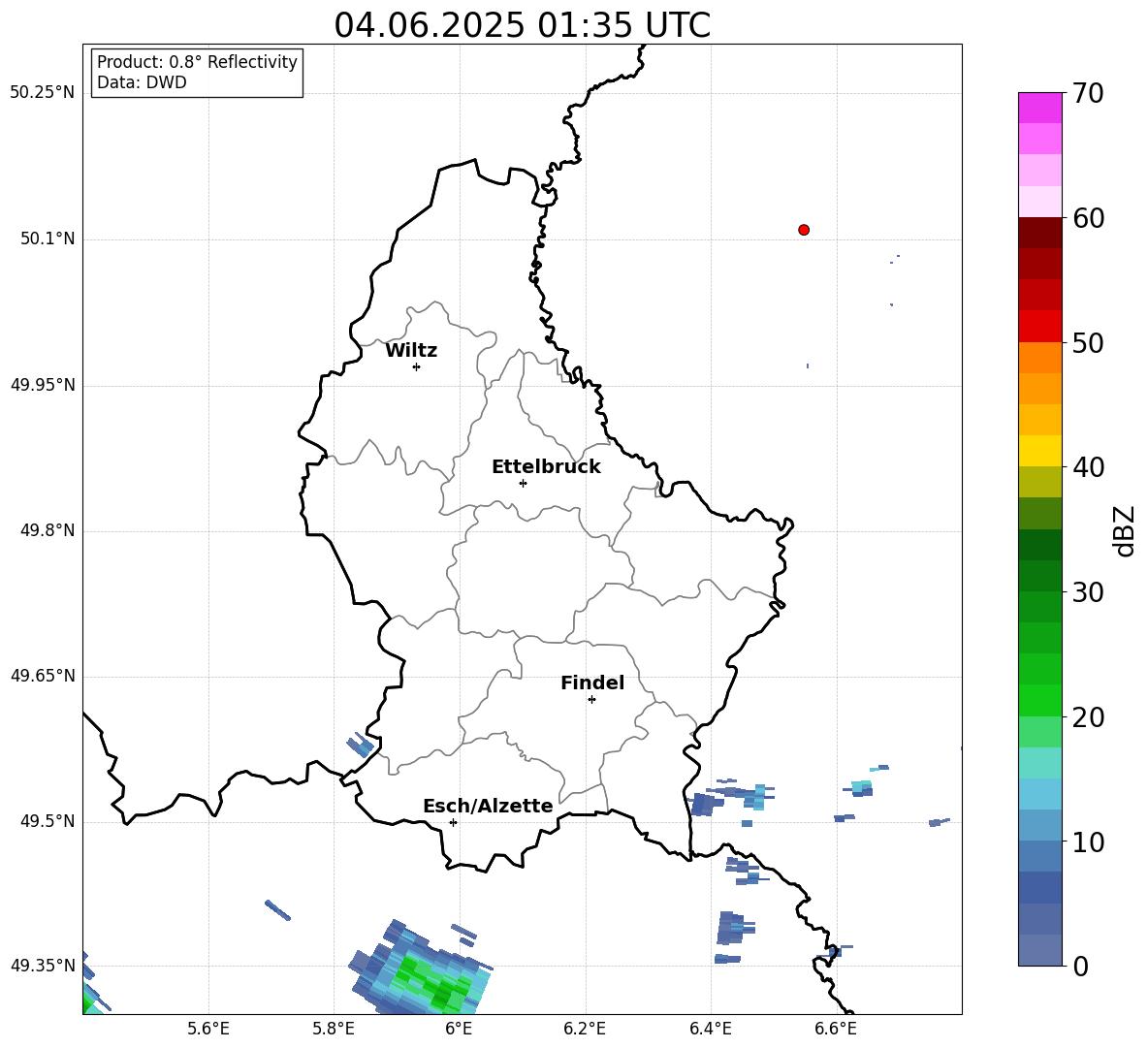
Task: Click the Findel city label
Action: click(592, 683)
